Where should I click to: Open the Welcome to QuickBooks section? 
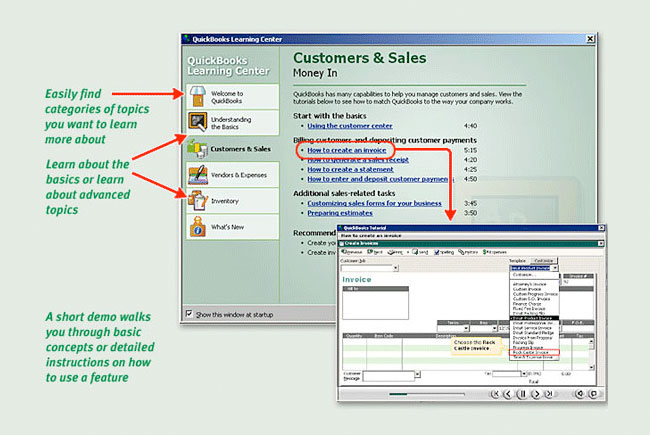pos(233,97)
